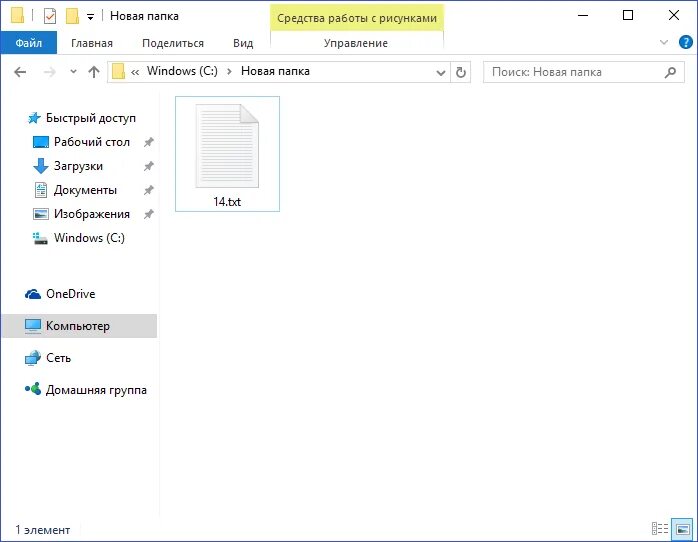The image size is (698, 542).
Task: Click the Forward navigation arrow
Action: point(50,72)
